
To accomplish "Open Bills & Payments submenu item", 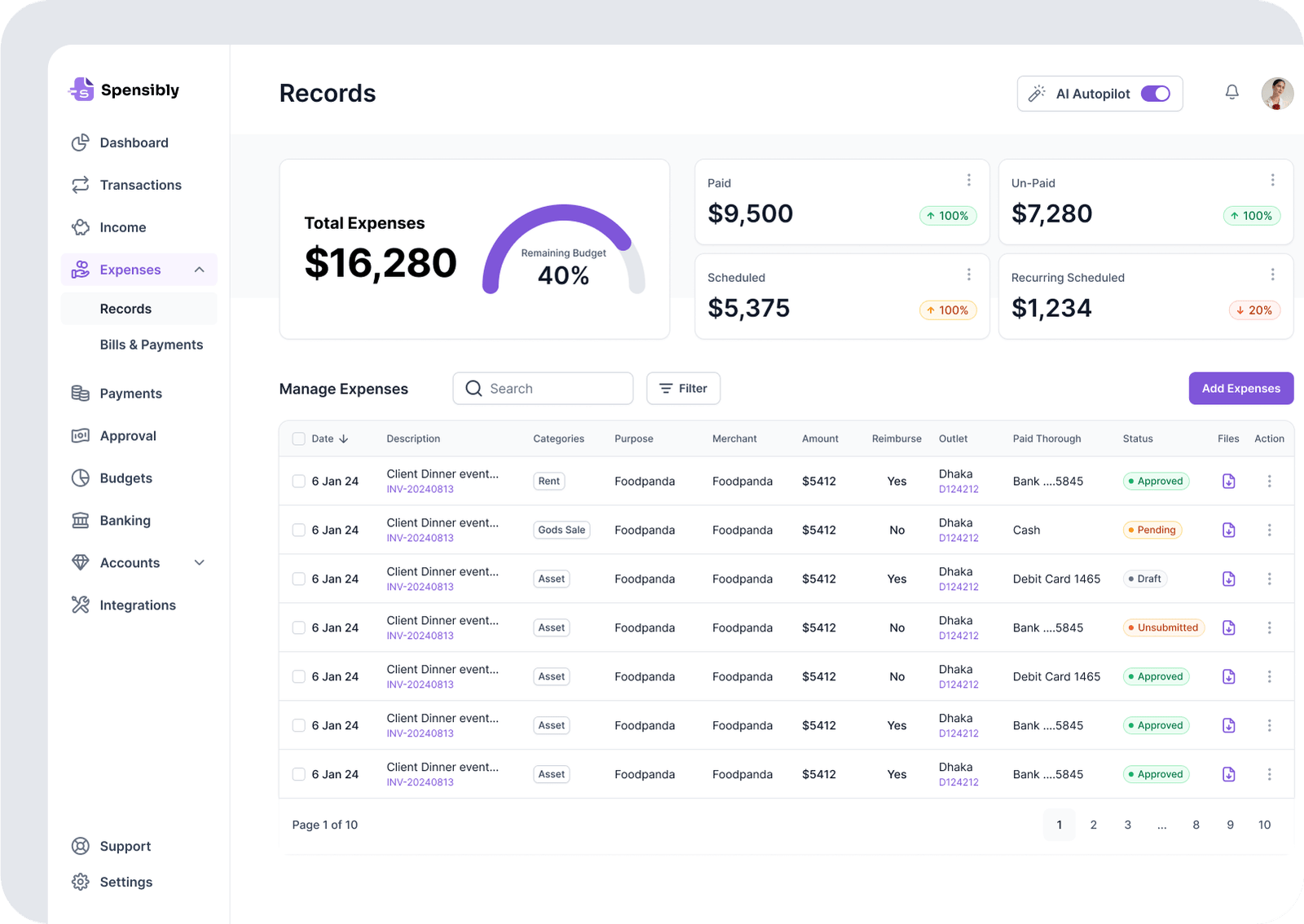I will [151, 345].
